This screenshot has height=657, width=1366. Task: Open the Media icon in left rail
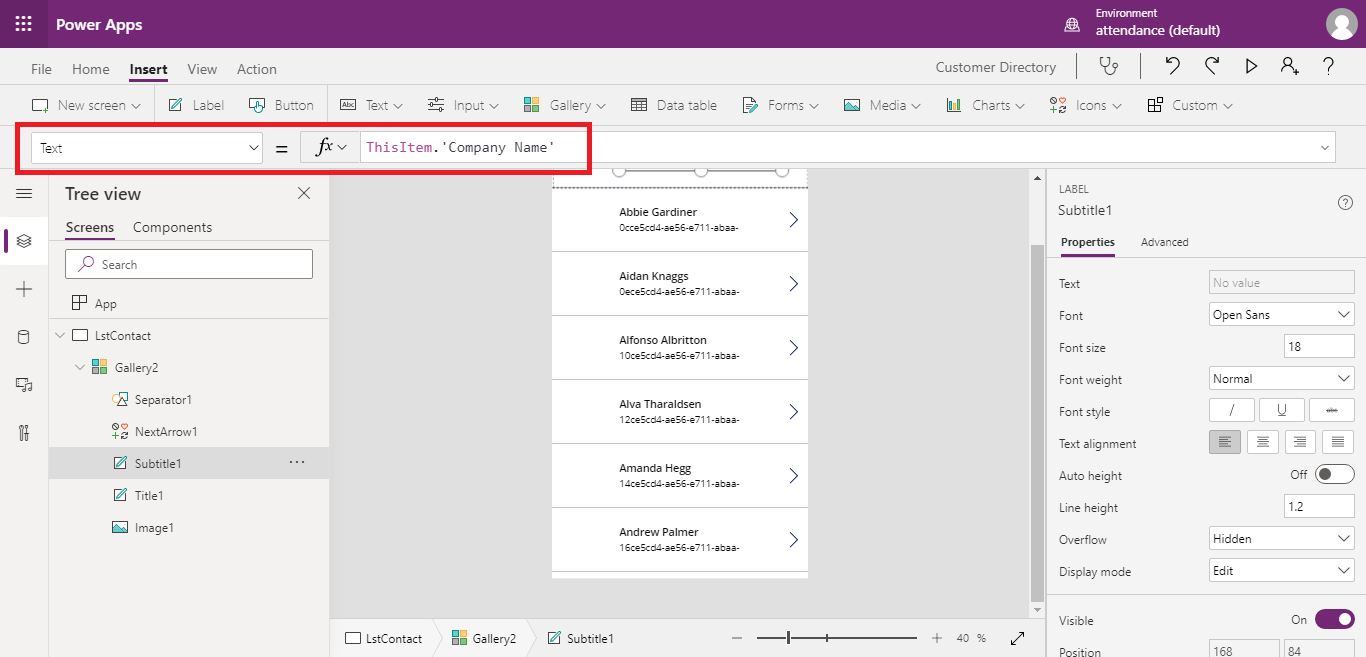[x=24, y=385]
